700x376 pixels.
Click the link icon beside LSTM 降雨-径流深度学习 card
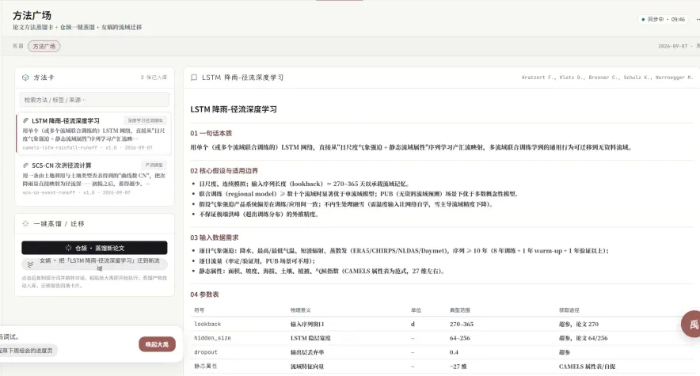(25, 121)
